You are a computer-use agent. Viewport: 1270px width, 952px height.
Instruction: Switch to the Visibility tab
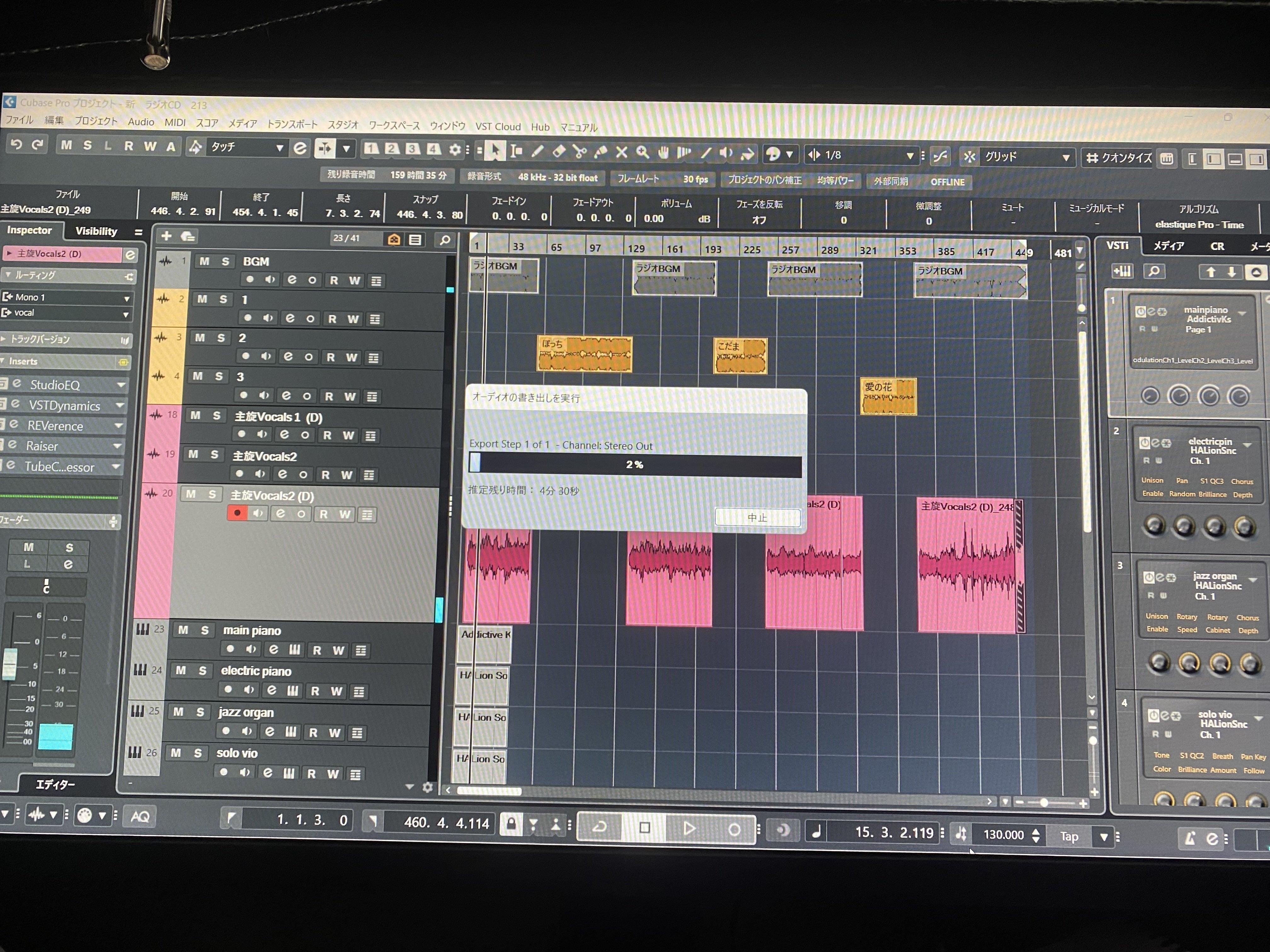point(96,231)
